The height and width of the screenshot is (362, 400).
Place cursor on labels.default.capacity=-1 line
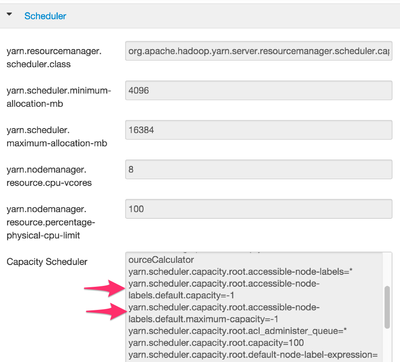pos(181,295)
